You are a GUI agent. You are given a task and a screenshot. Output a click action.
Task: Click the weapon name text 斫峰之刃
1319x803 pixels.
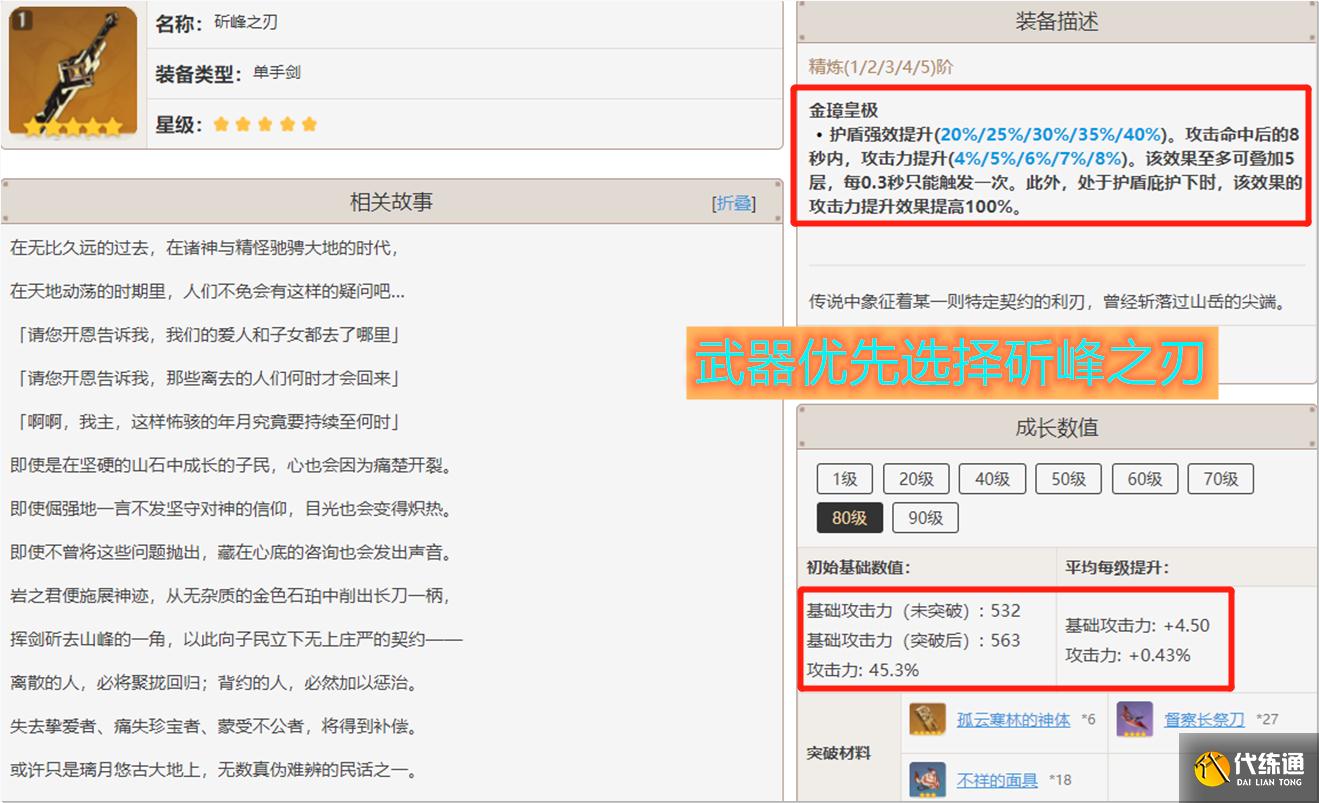(x=246, y=23)
